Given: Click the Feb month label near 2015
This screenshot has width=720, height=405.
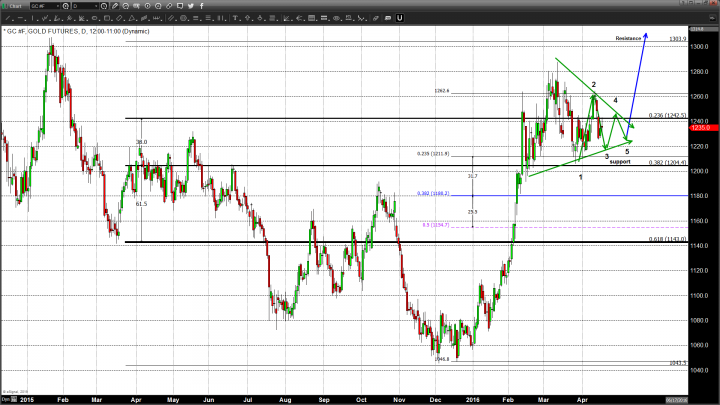Looking at the screenshot, I should tap(63, 400).
